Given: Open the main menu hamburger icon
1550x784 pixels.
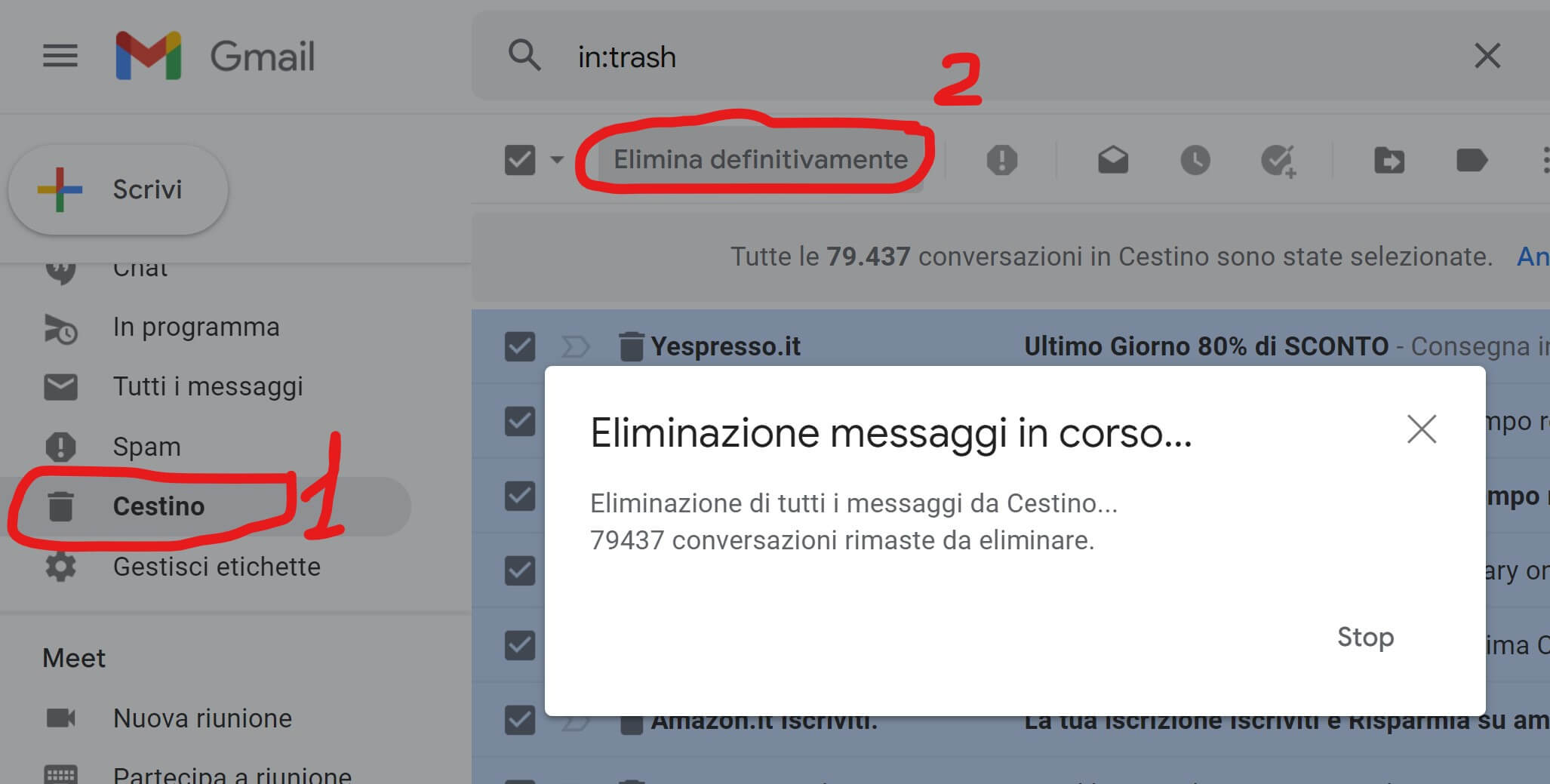Looking at the screenshot, I should click(x=60, y=56).
